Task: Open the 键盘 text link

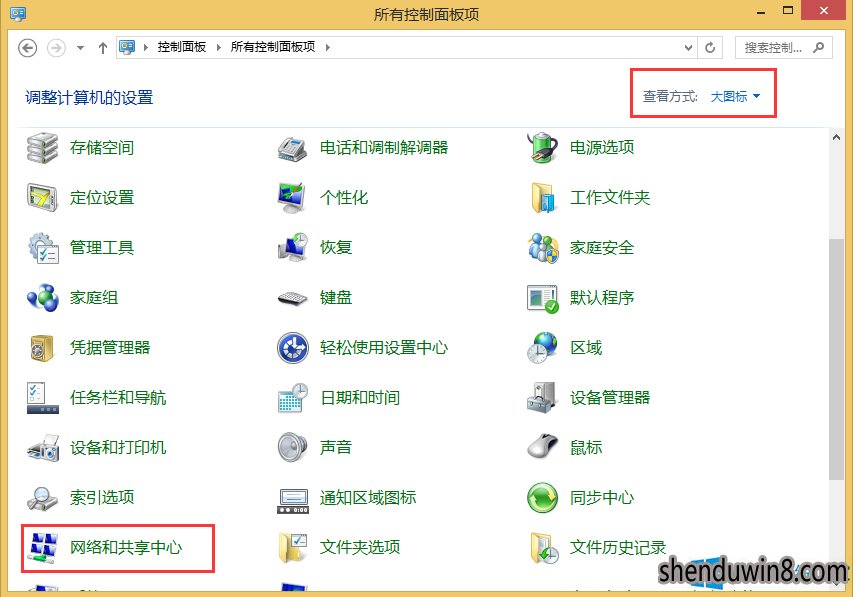Action: [336, 298]
